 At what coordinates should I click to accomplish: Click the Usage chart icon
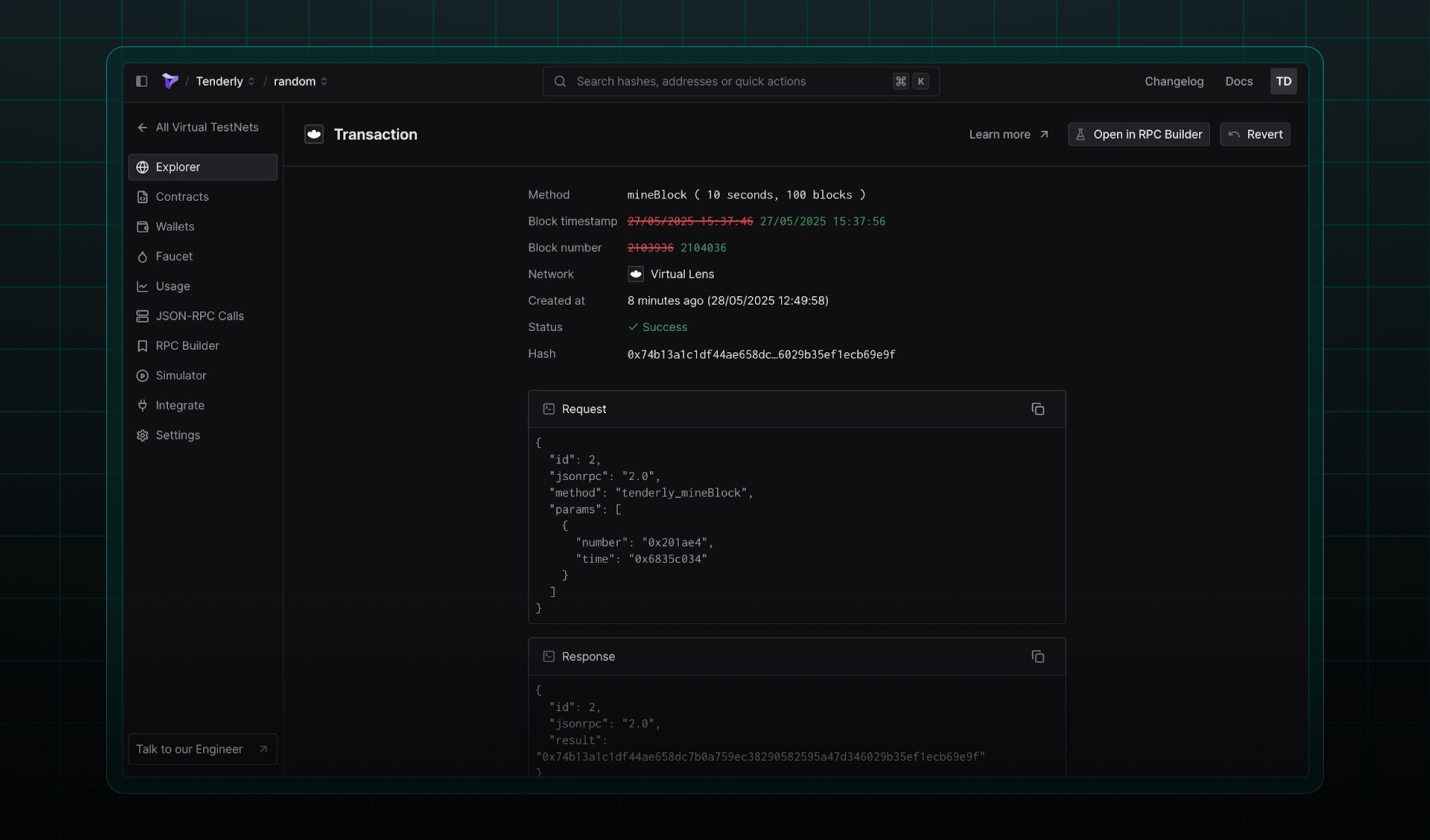pyautogui.click(x=142, y=286)
